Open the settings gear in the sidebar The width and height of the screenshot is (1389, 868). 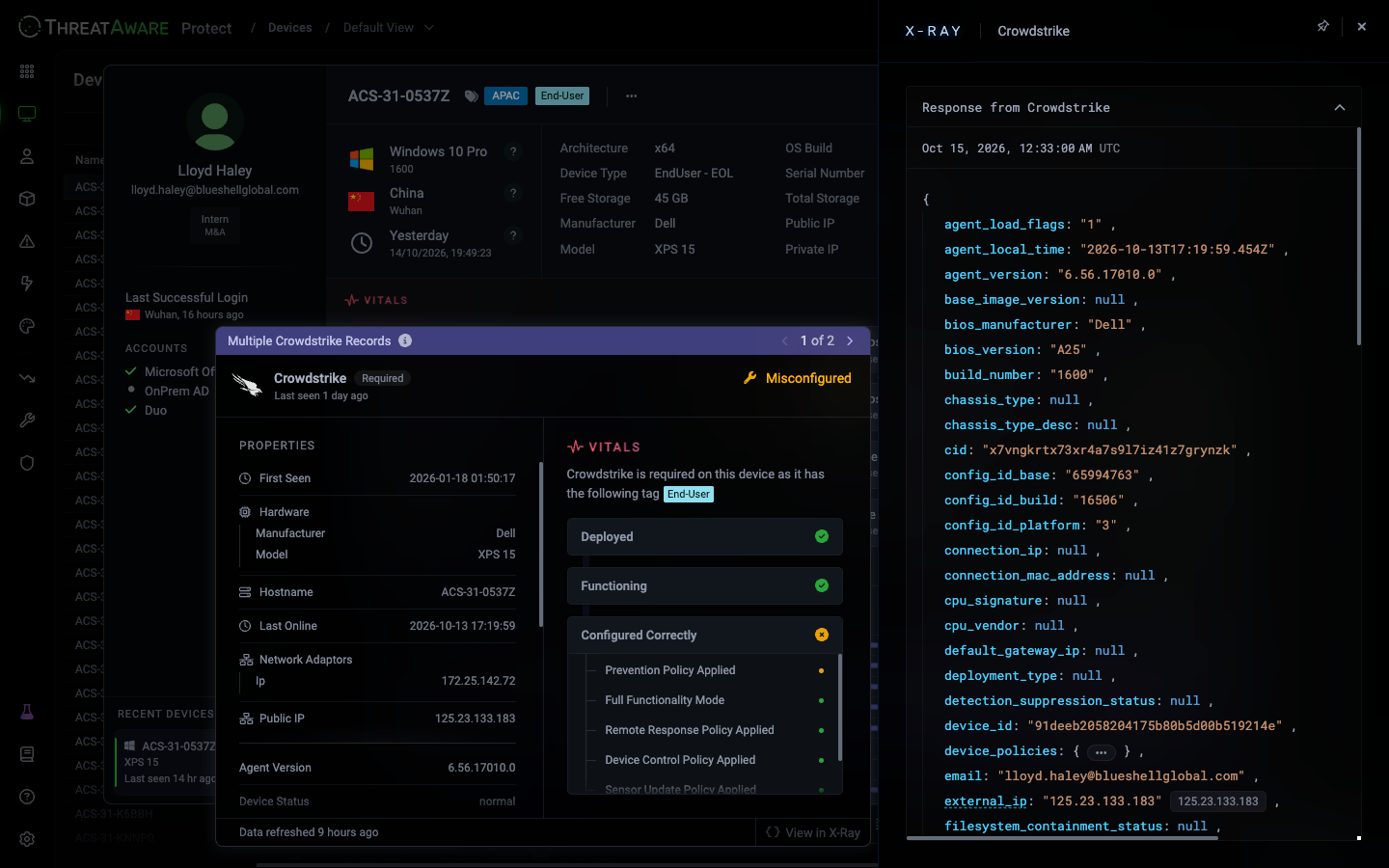(27, 839)
